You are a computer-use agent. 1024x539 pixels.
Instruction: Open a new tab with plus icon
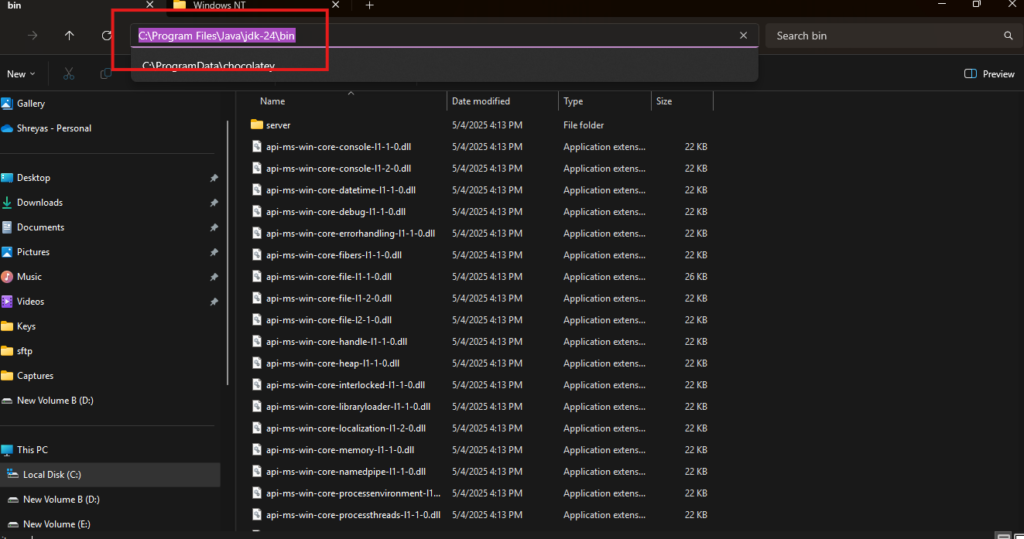pyautogui.click(x=369, y=5)
